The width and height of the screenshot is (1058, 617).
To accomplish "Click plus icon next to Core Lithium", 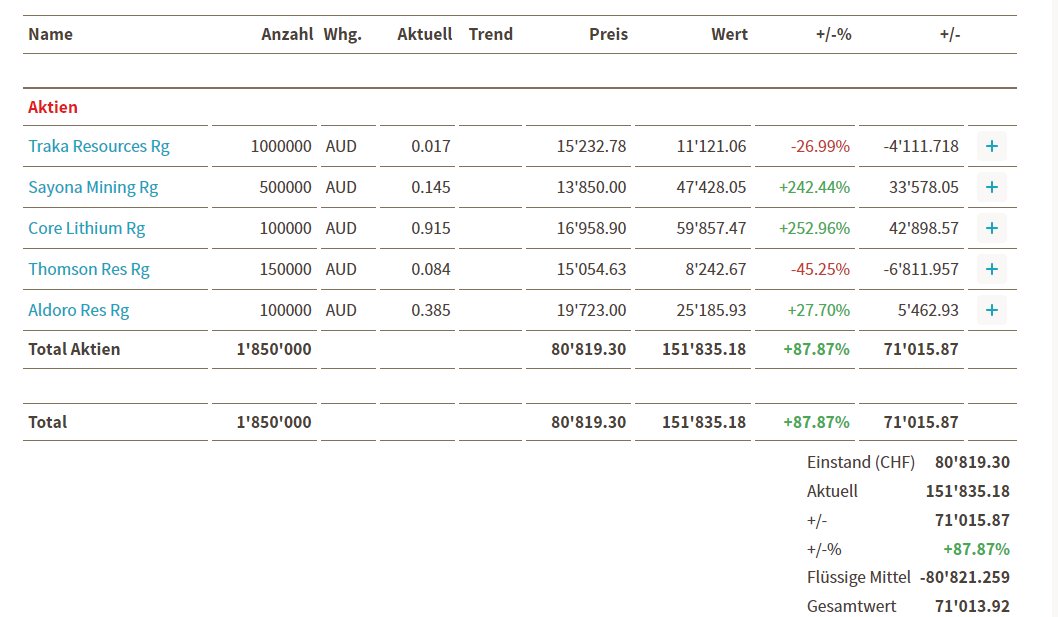I will (x=991, y=228).
